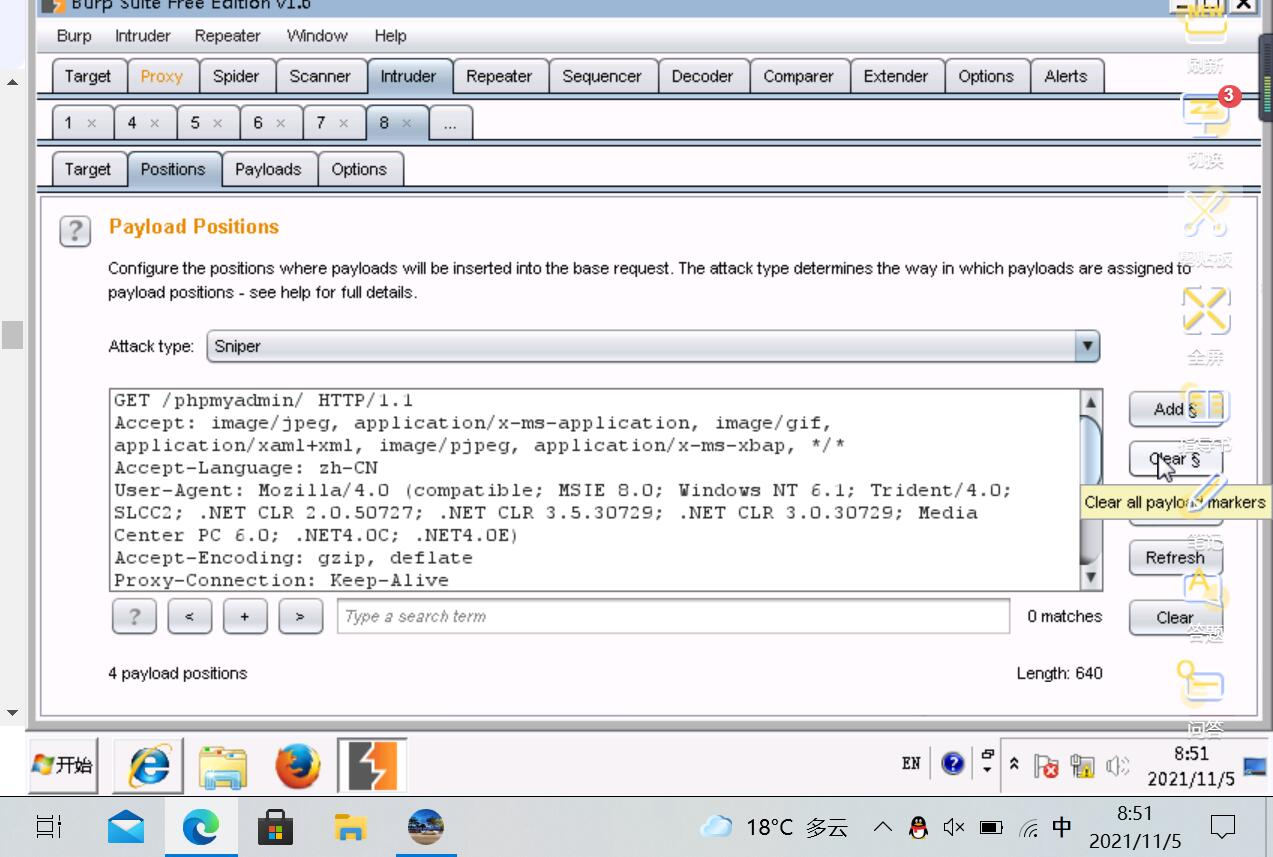The image size is (1273, 857).
Task: Click the Clear § button
Action: pyautogui.click(x=1176, y=459)
